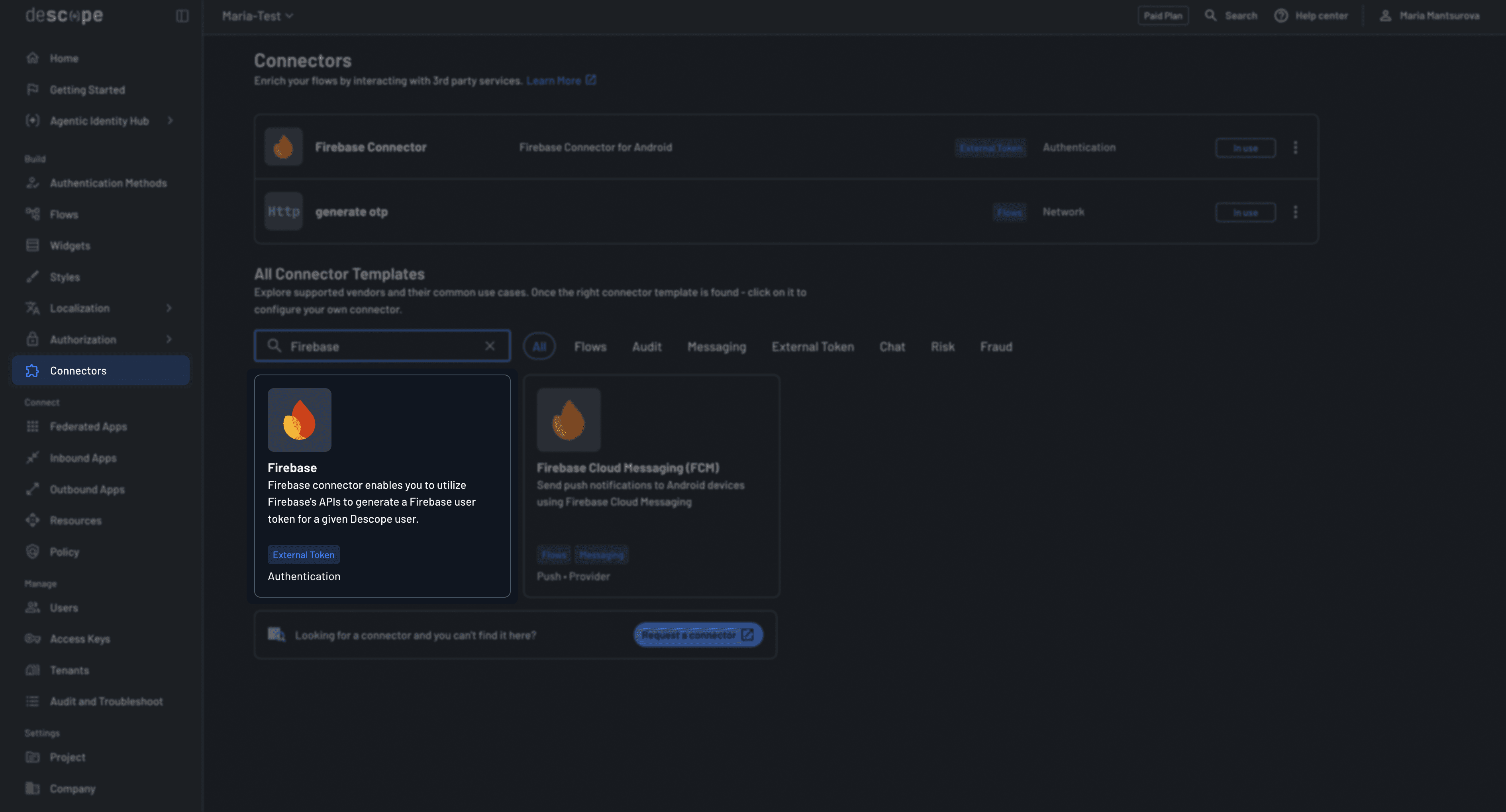Click the Request a connector button
1506x812 pixels.
(698, 635)
